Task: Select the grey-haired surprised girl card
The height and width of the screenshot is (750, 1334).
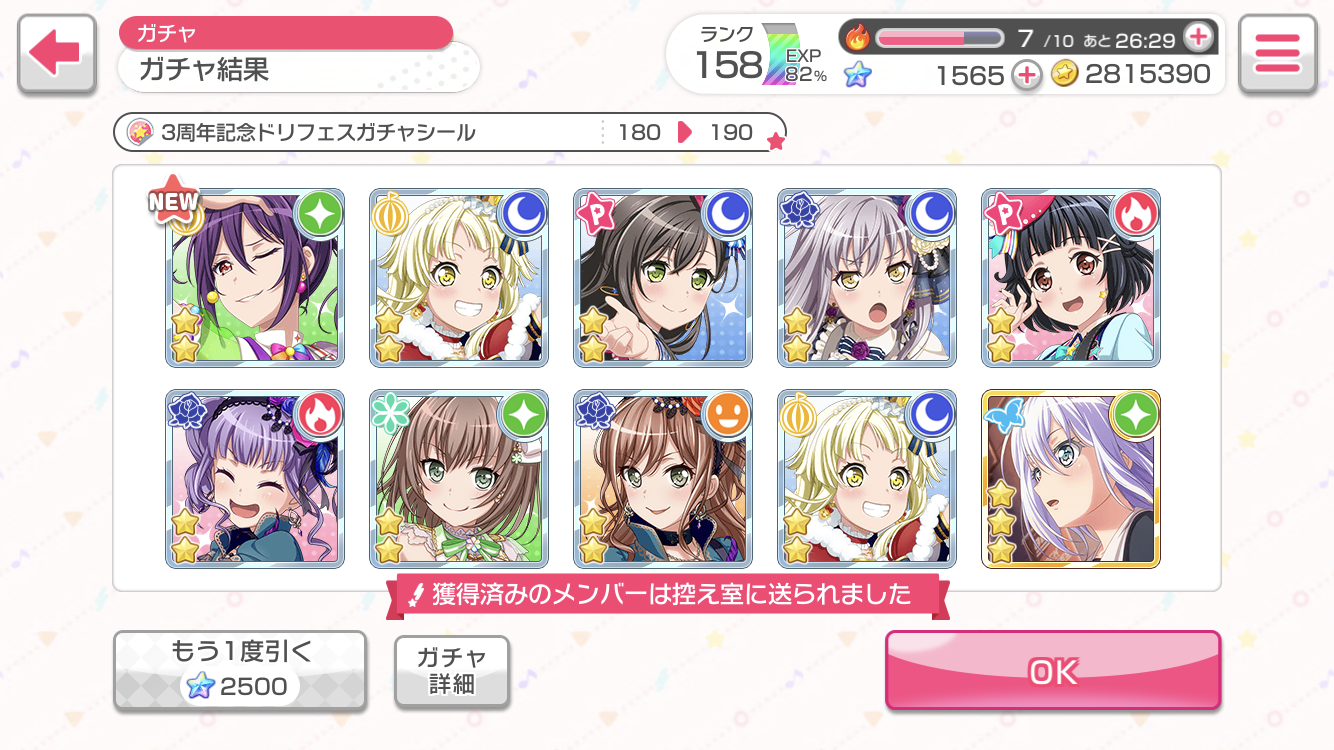Action: click(867, 277)
